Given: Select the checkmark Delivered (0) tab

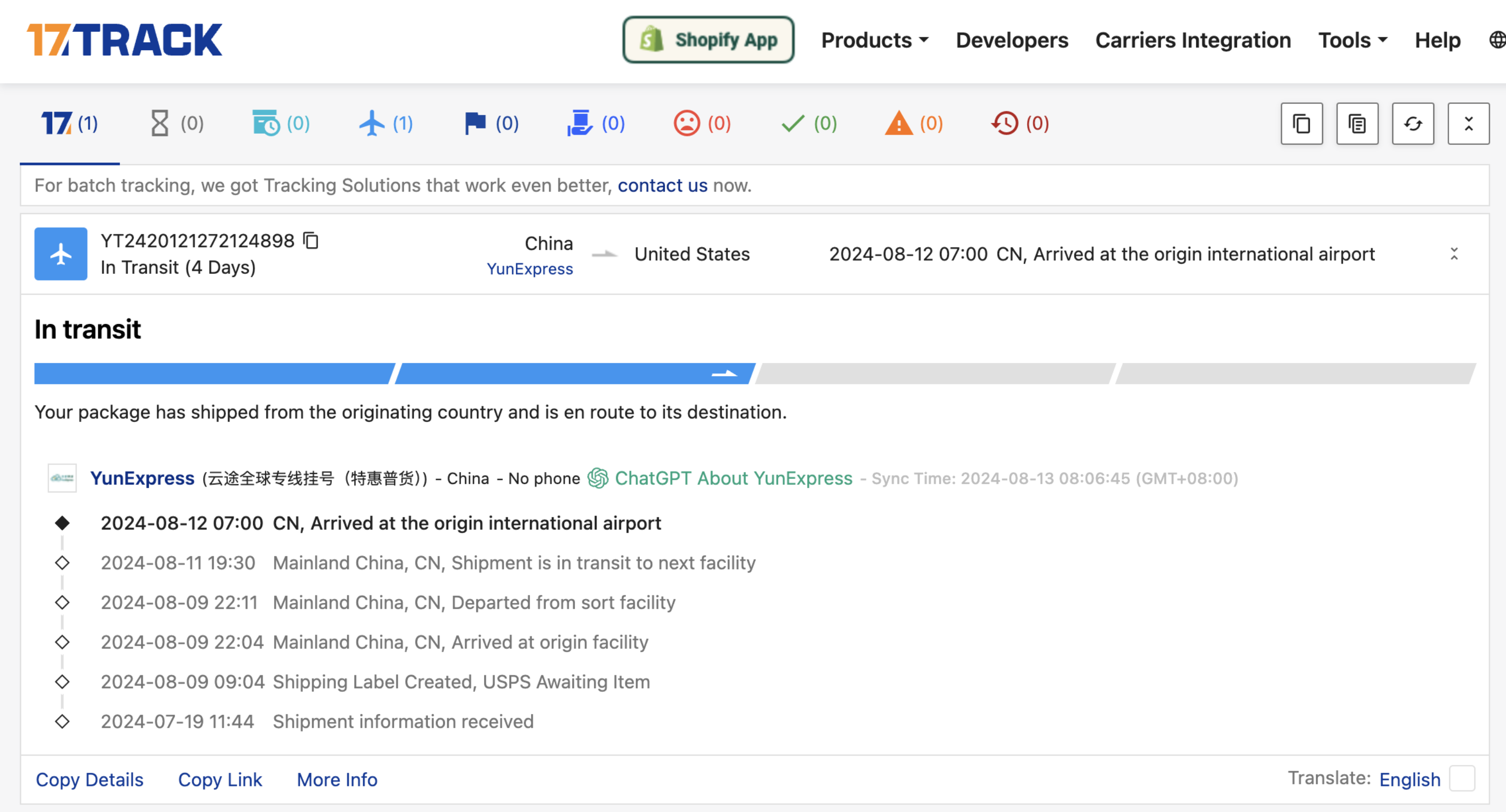Looking at the screenshot, I should (809, 123).
